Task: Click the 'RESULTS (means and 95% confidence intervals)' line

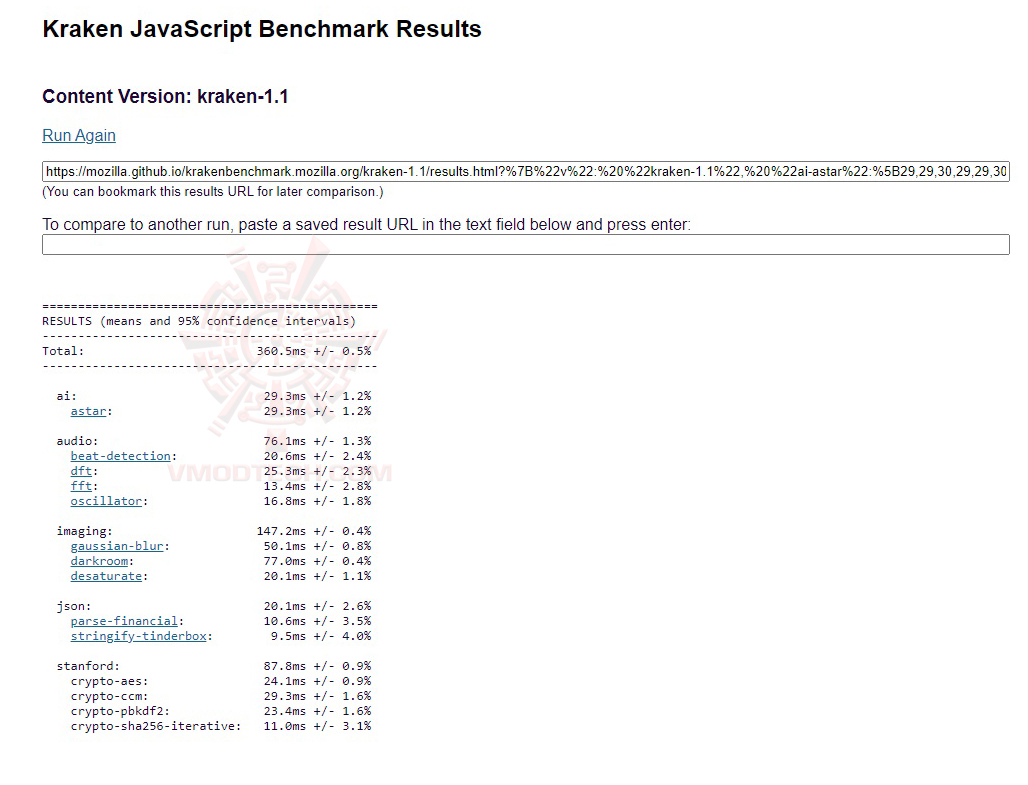Action: tap(199, 321)
